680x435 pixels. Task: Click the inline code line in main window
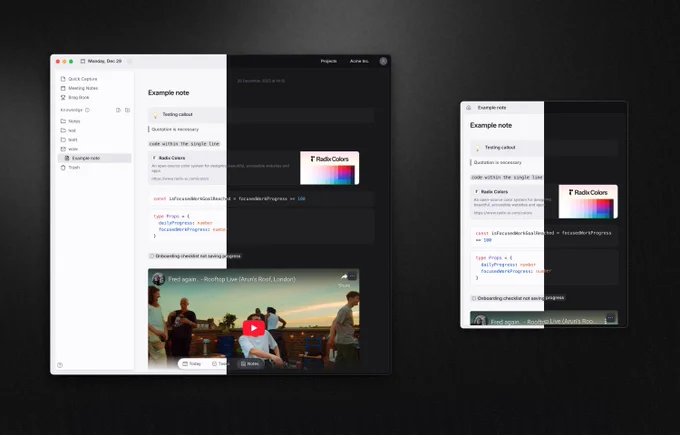coord(184,144)
